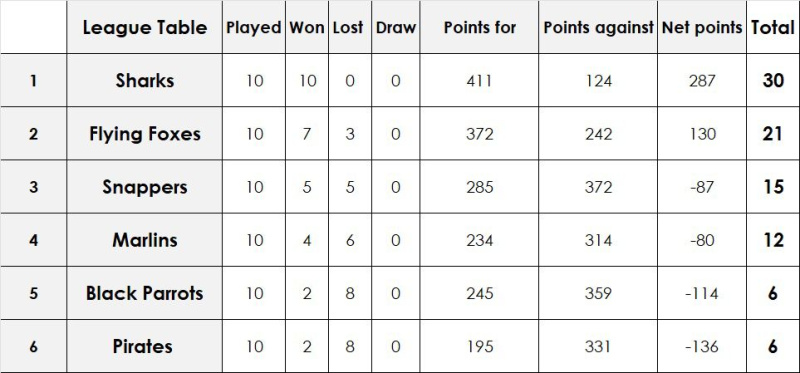Click the Points against column header

(x=598, y=27)
